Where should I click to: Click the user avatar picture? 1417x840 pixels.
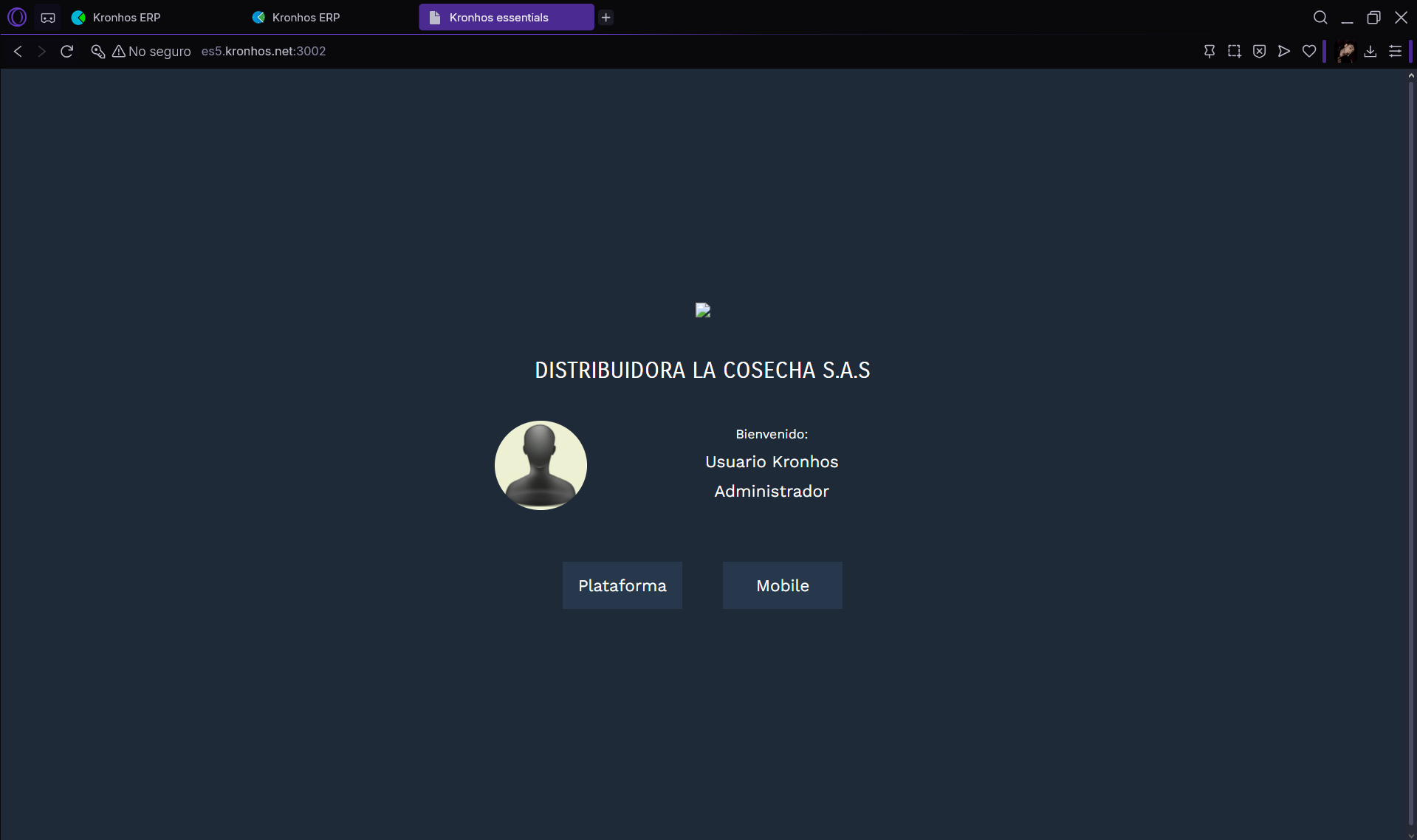click(541, 465)
